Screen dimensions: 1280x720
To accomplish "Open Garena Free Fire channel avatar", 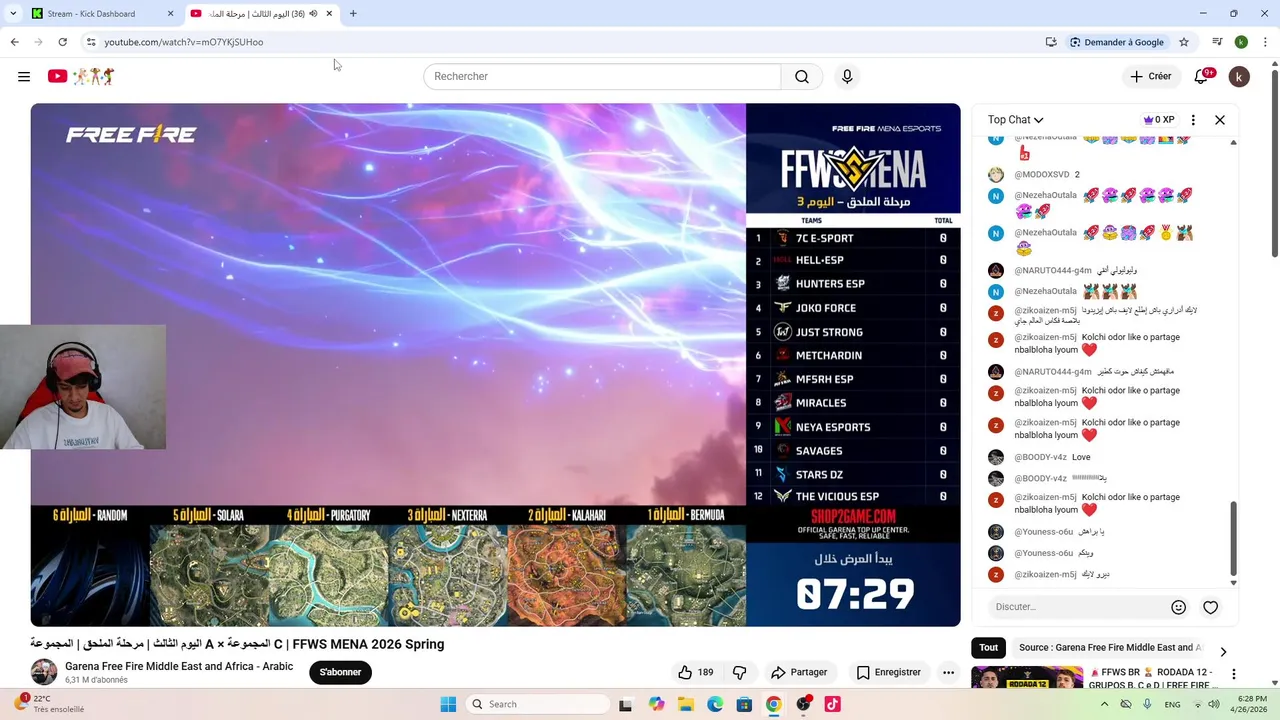I will [44, 672].
